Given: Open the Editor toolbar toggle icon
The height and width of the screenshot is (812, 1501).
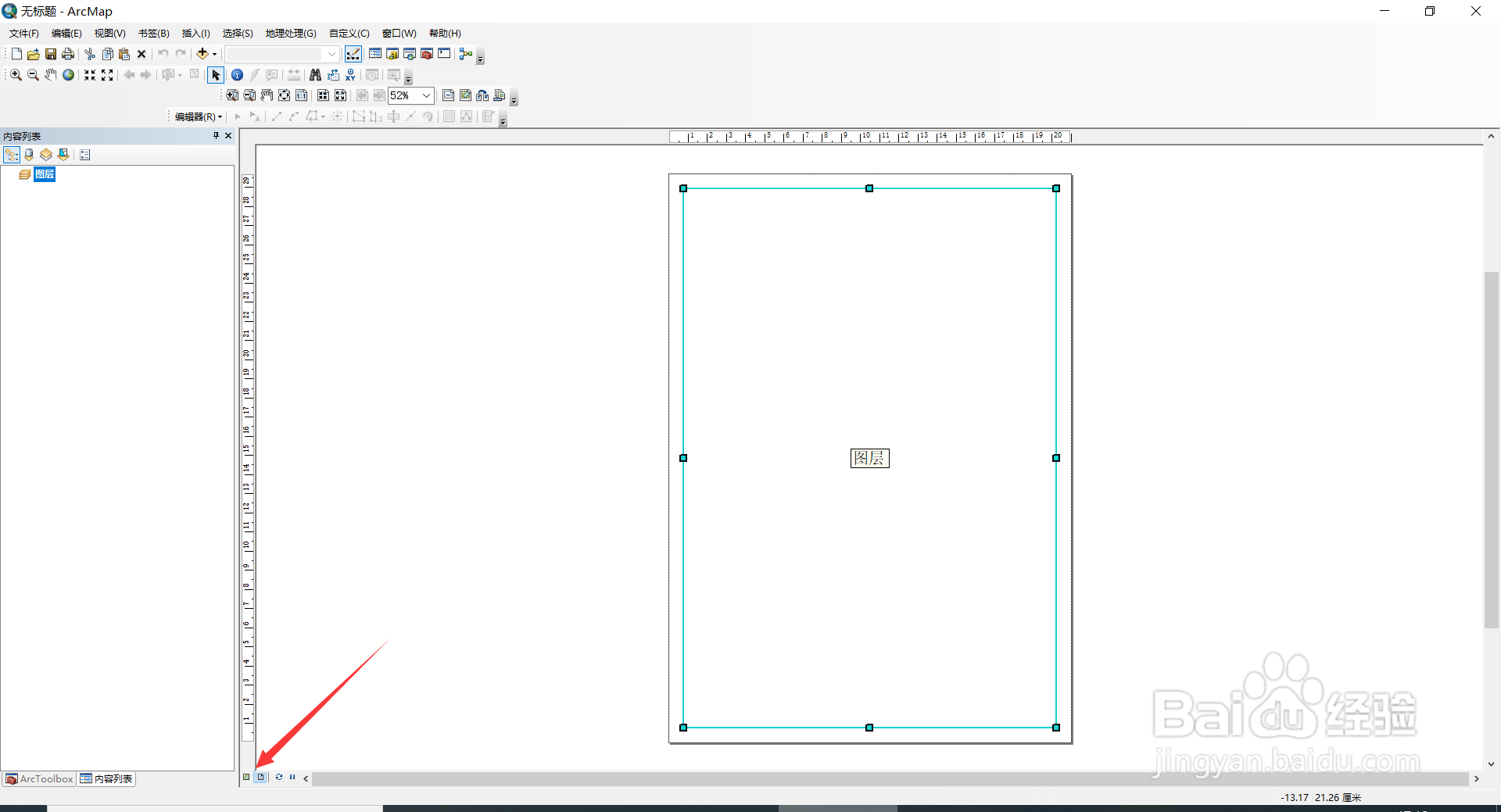Looking at the screenshot, I should pos(353,54).
